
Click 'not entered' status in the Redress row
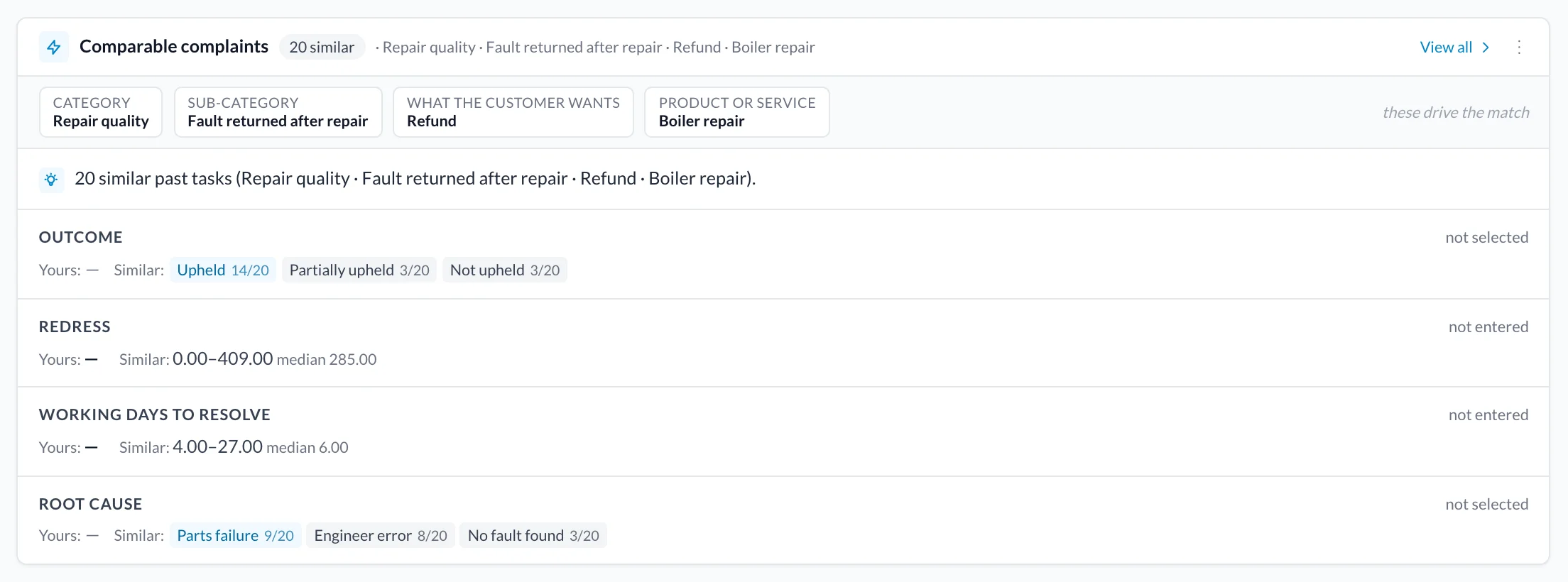1488,326
